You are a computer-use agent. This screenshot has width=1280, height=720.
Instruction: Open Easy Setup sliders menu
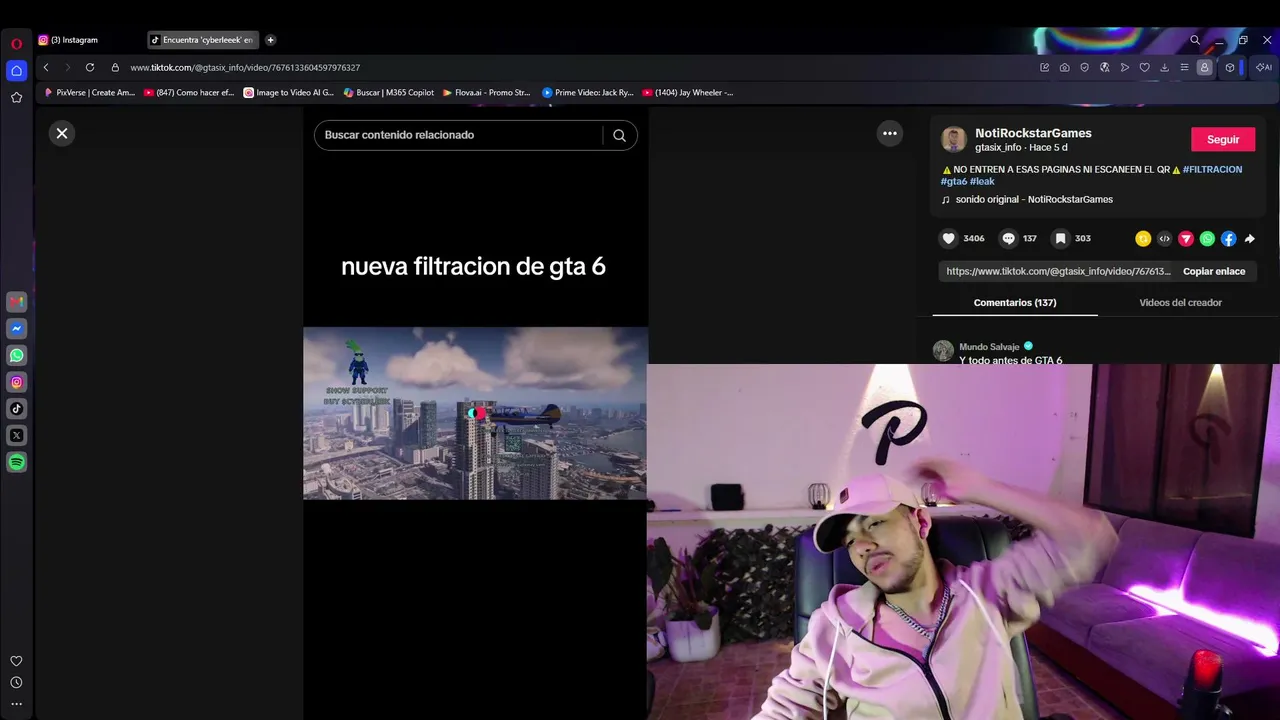point(1184,67)
